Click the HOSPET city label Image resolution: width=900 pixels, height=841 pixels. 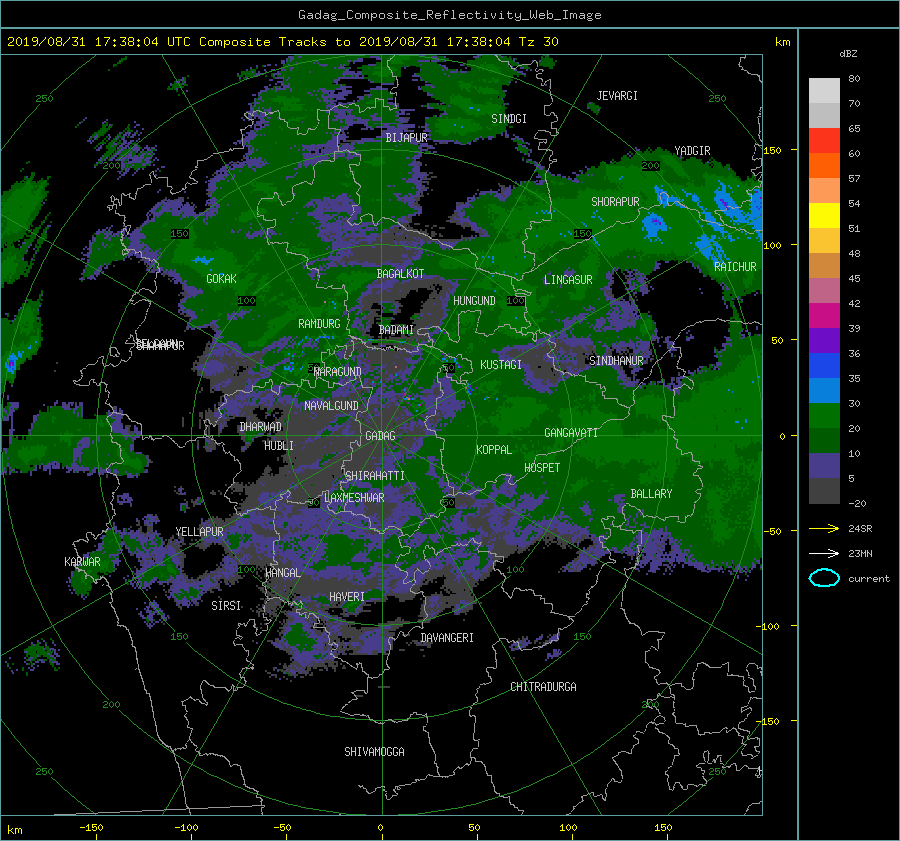542,468
